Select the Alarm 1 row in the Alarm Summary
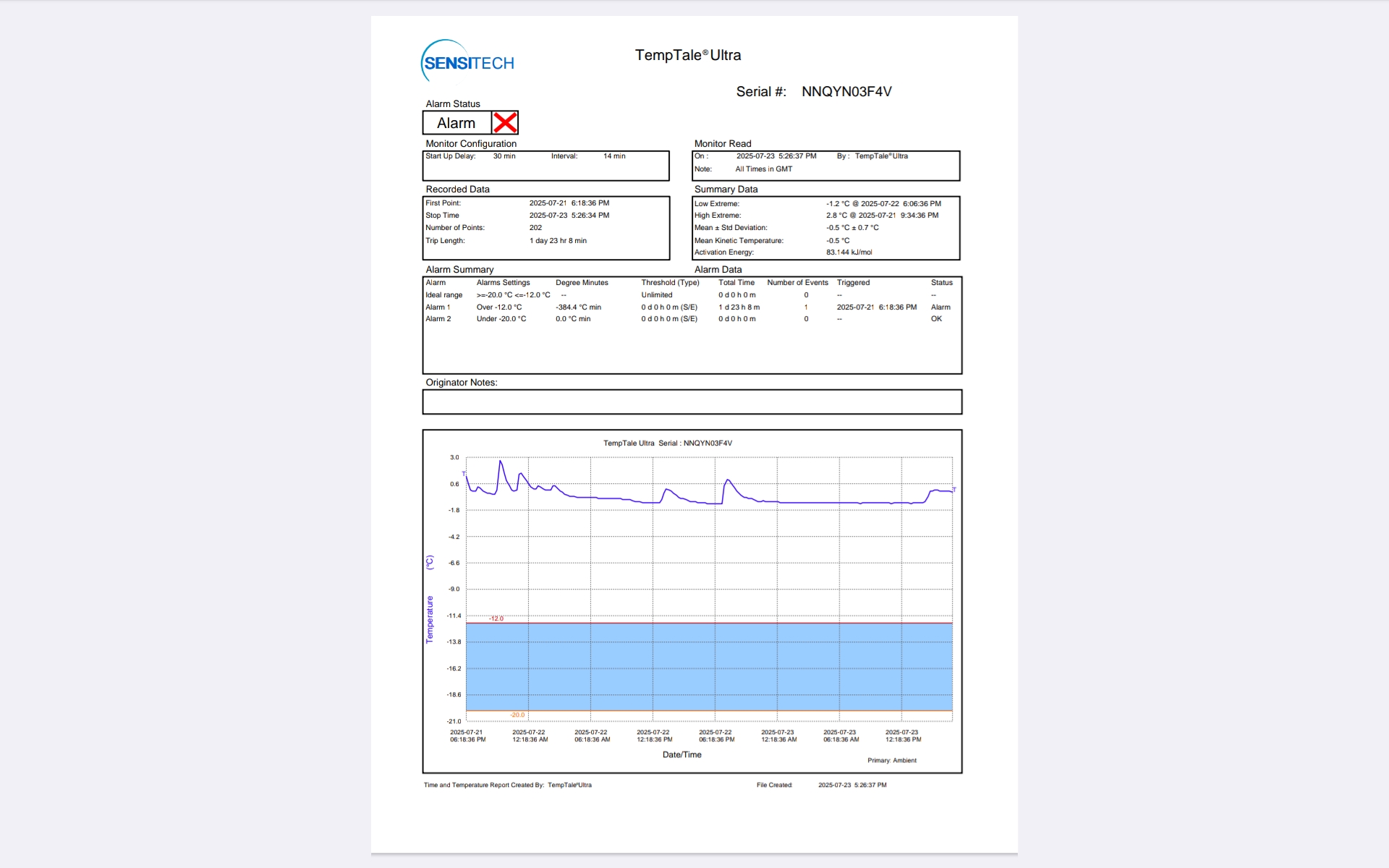Viewport: 1389px width, 868px height. pos(438,307)
